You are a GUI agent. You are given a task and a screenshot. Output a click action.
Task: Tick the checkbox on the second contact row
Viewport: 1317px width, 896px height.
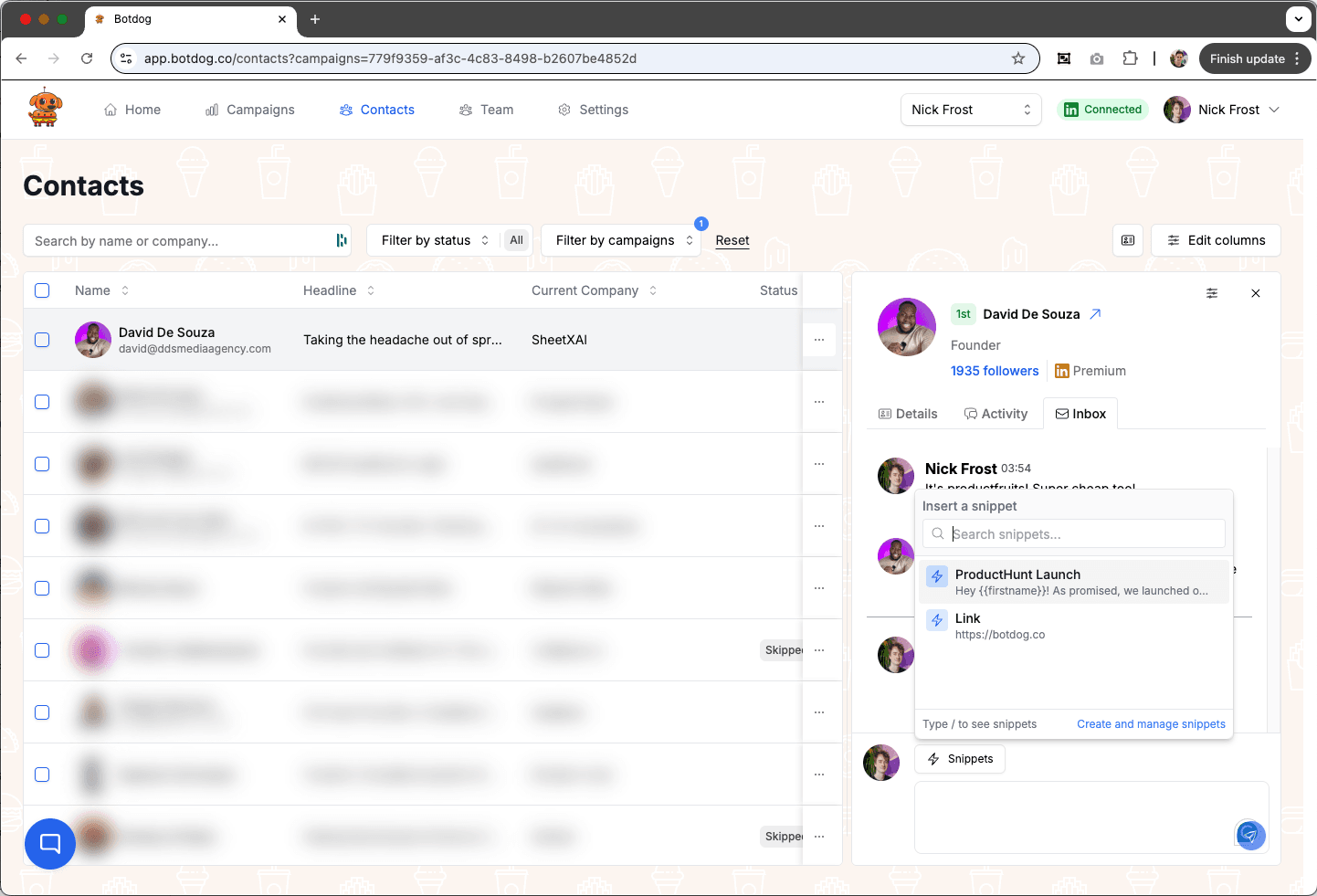click(x=42, y=402)
